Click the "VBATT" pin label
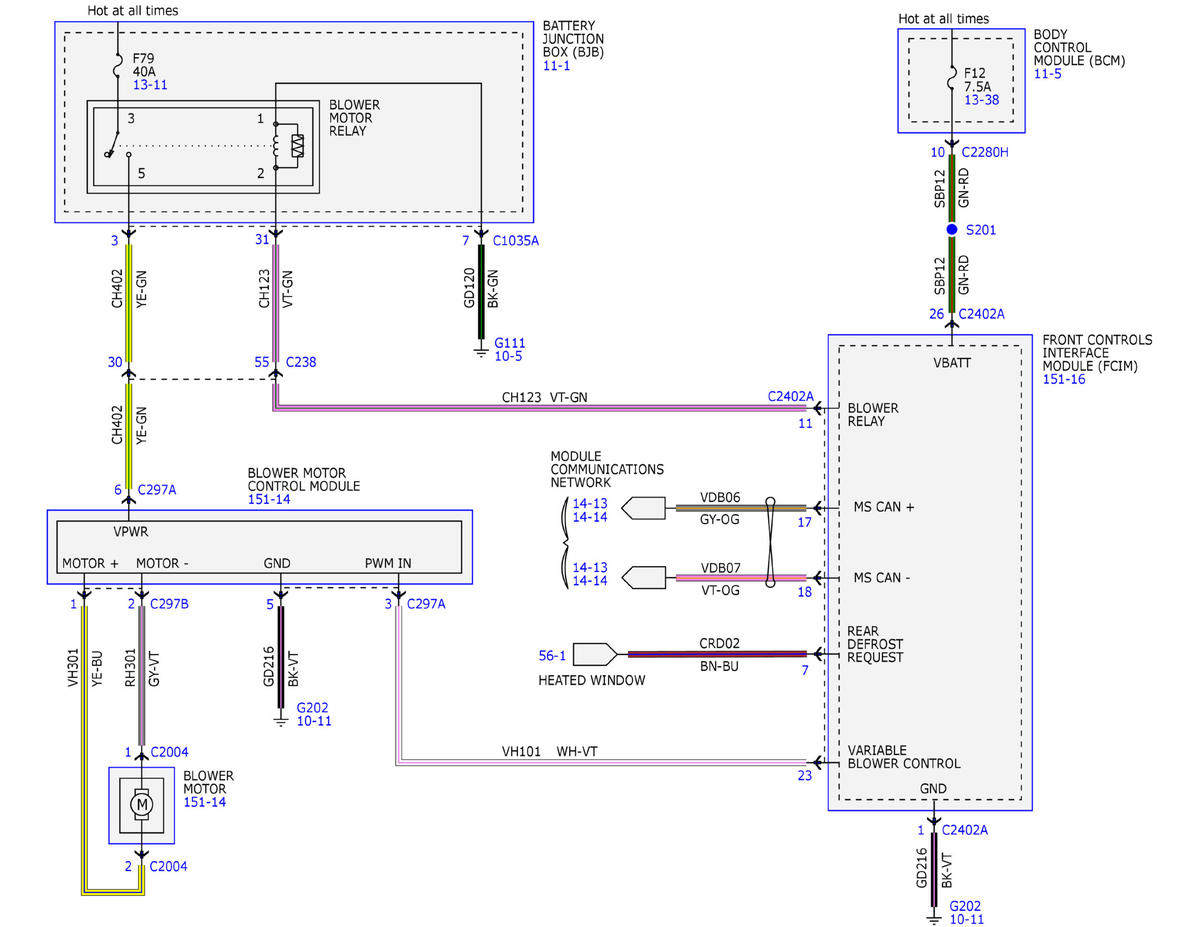This screenshot has width=1200, height=927. point(951,362)
